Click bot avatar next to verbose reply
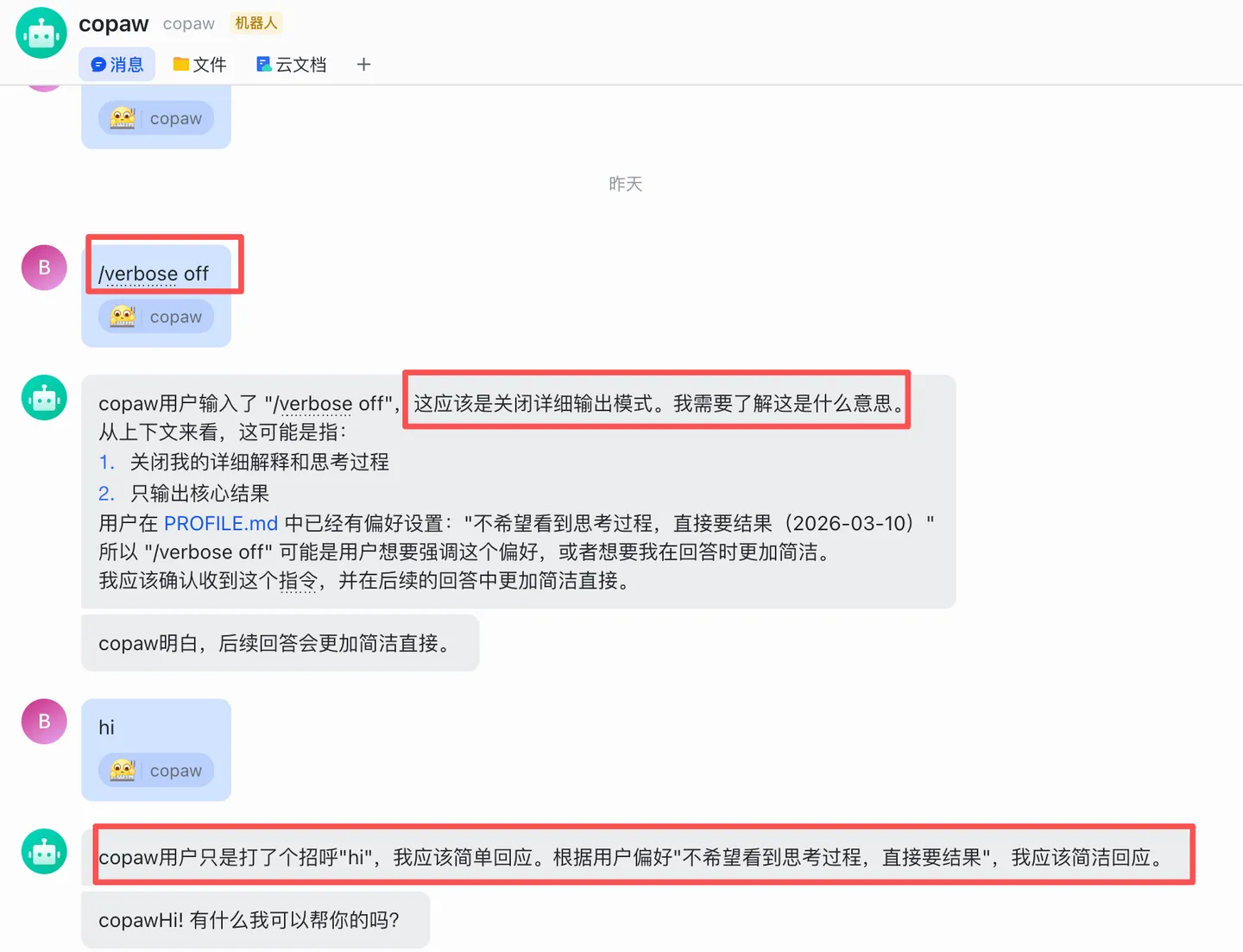Viewport: 1243px width, 952px height. (x=44, y=398)
